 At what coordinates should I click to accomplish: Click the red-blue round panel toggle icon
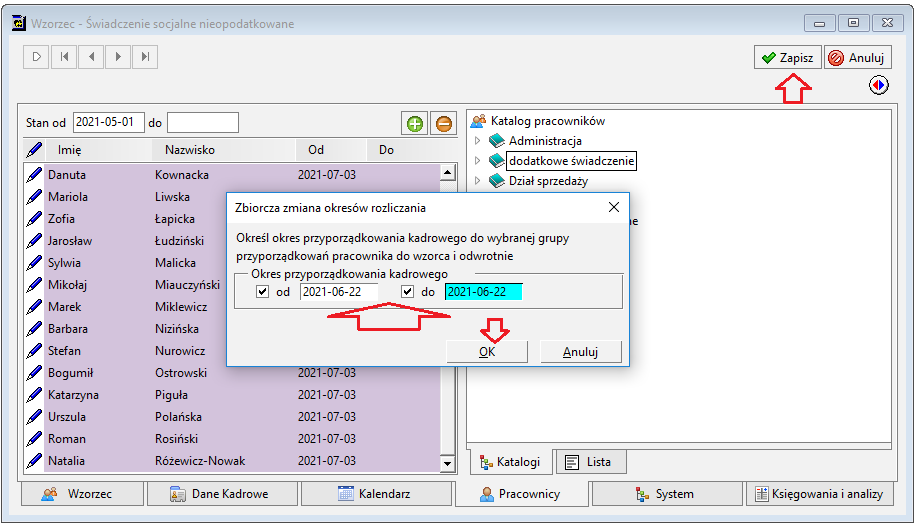tap(878, 85)
